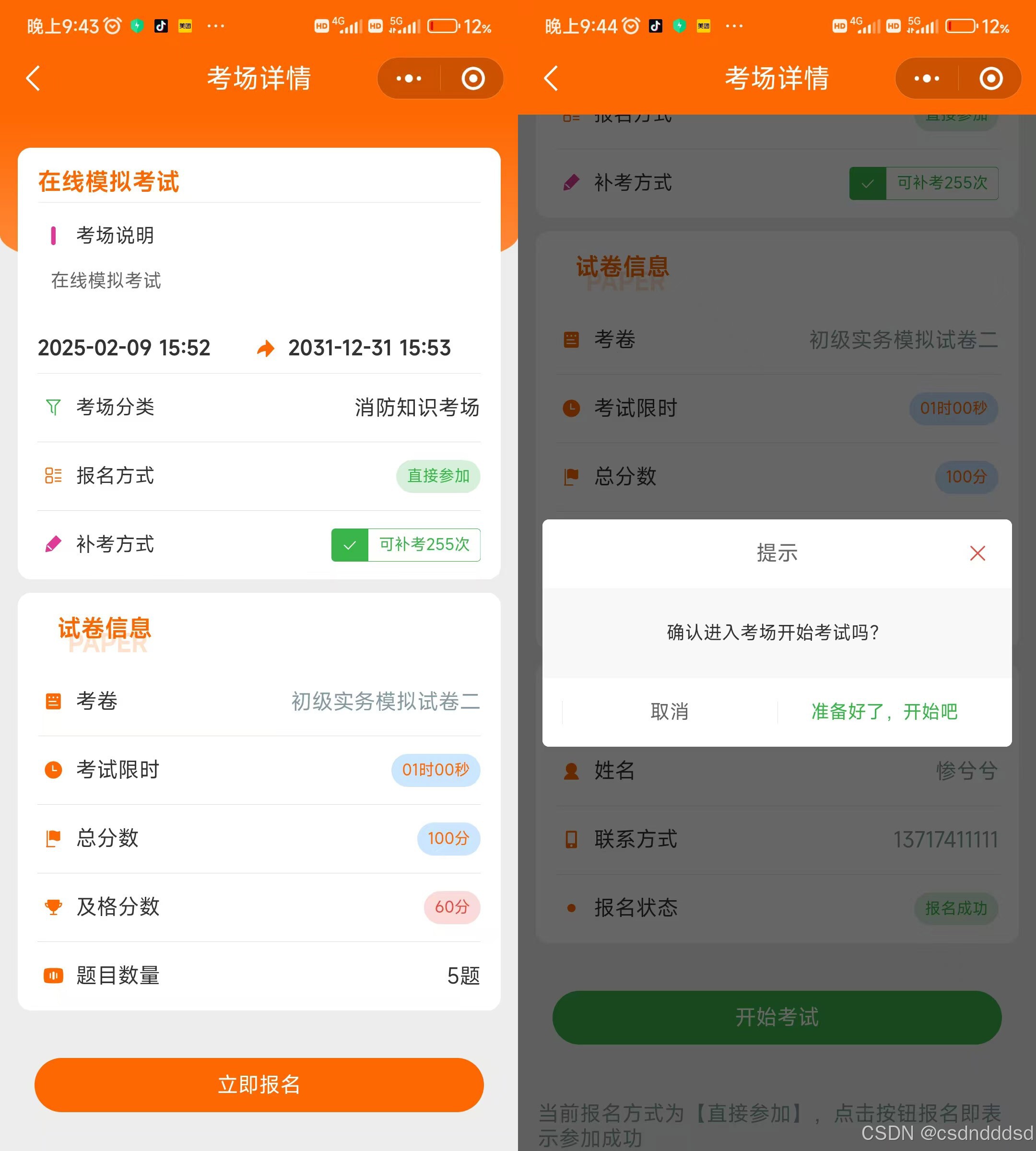Tap the pink pencil icon beside 补考方式
The width and height of the screenshot is (1036, 1151).
coord(53,544)
